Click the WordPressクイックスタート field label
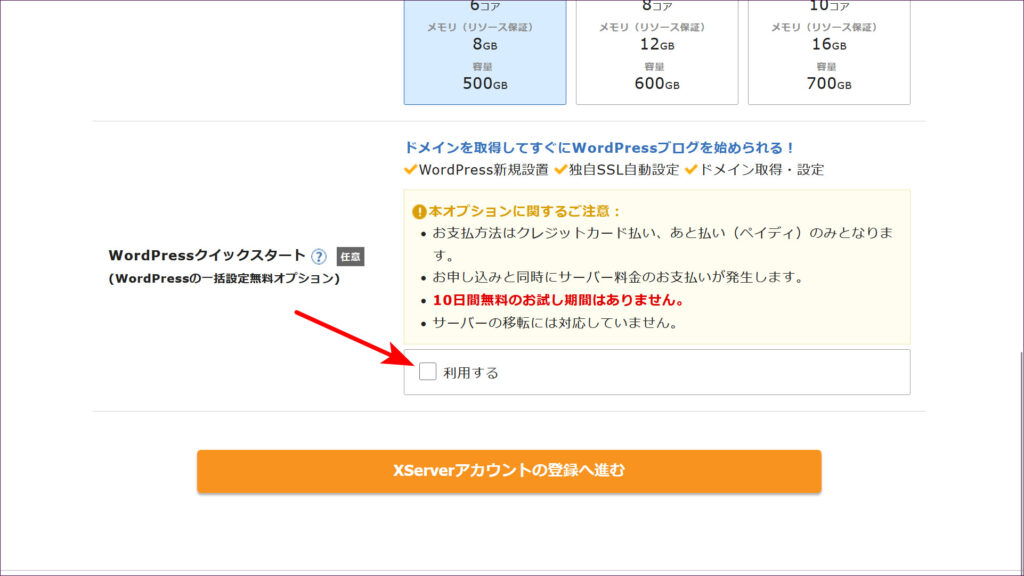The height and width of the screenshot is (576, 1024). [x=207, y=256]
